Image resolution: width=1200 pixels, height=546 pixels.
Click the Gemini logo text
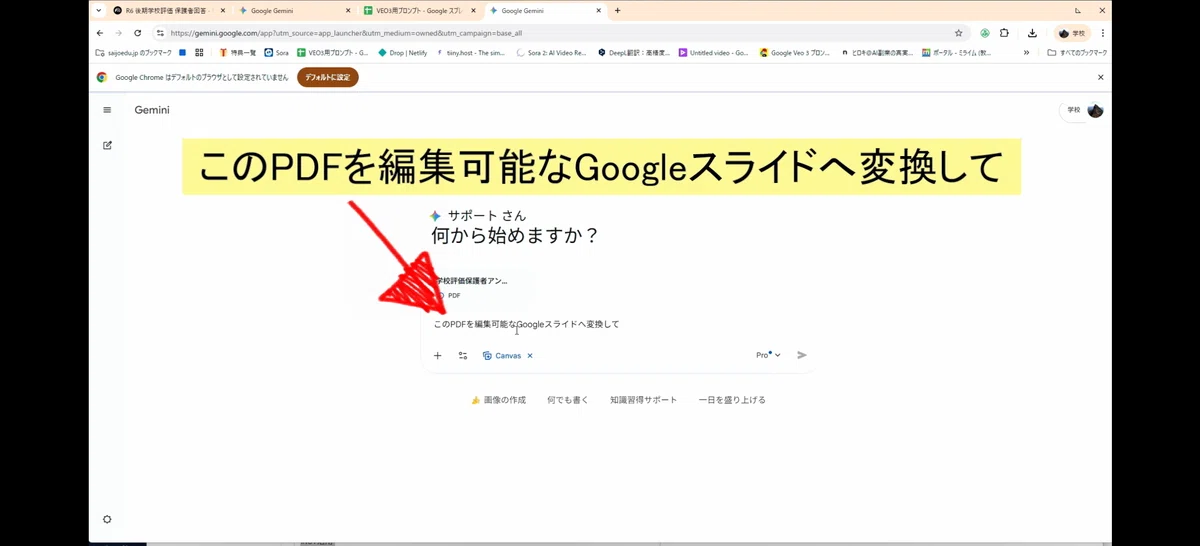point(152,110)
